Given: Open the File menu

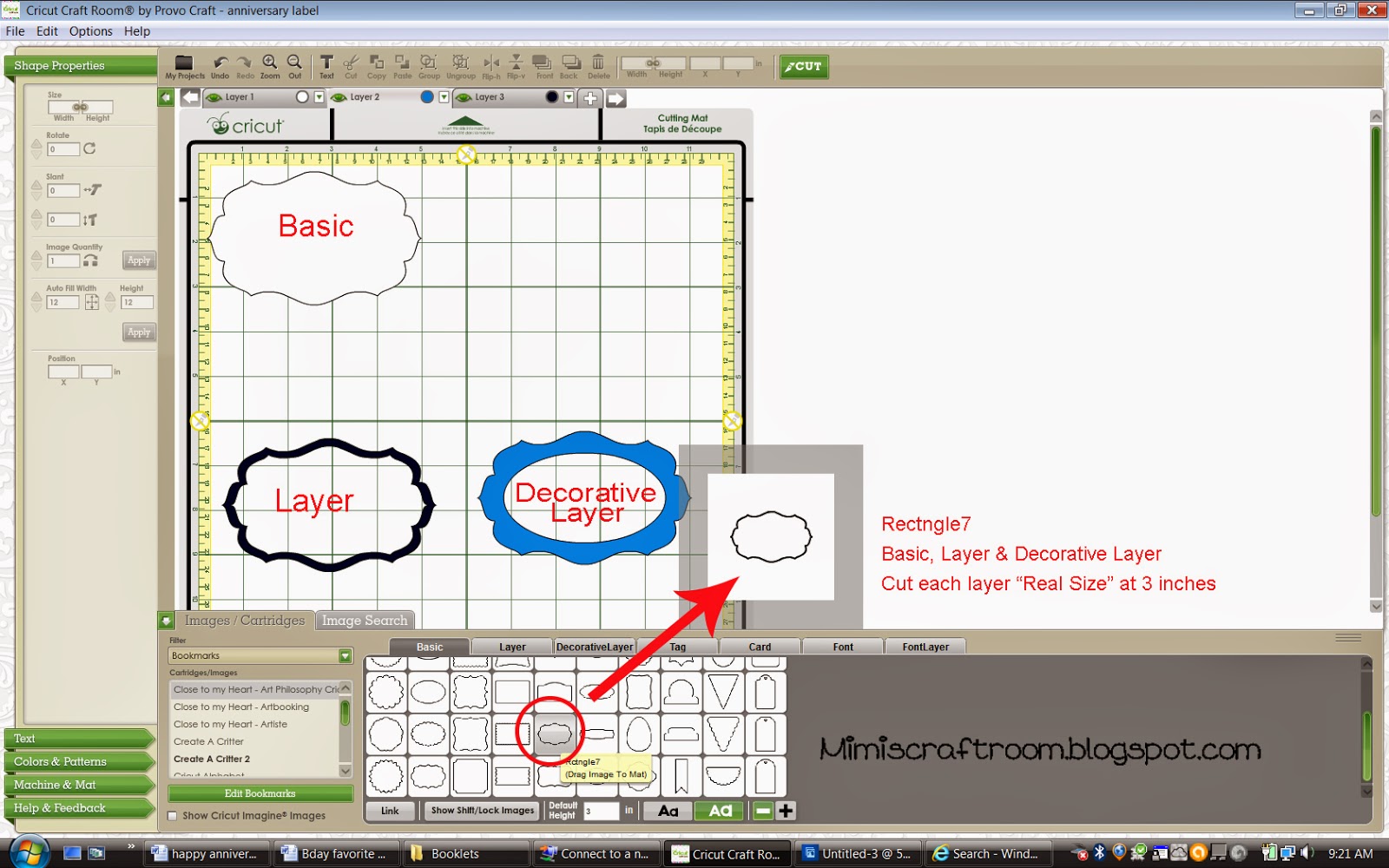Looking at the screenshot, I should click(16, 31).
